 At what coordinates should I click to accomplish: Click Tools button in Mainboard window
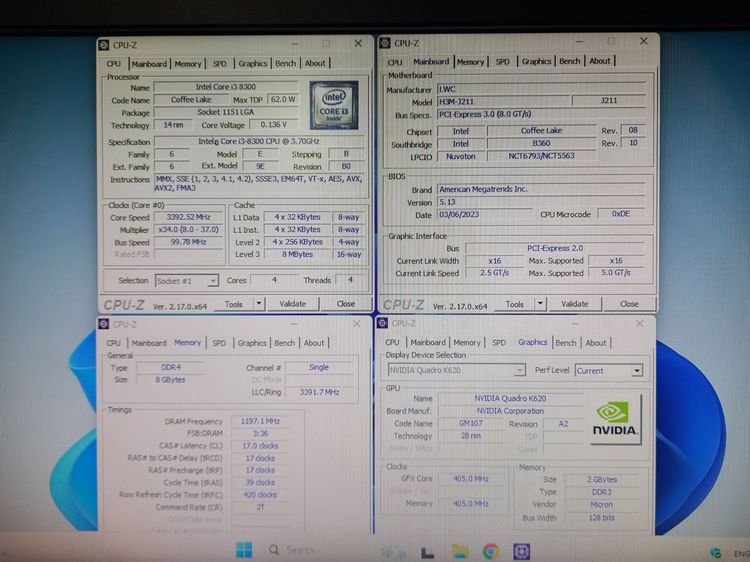click(x=515, y=304)
